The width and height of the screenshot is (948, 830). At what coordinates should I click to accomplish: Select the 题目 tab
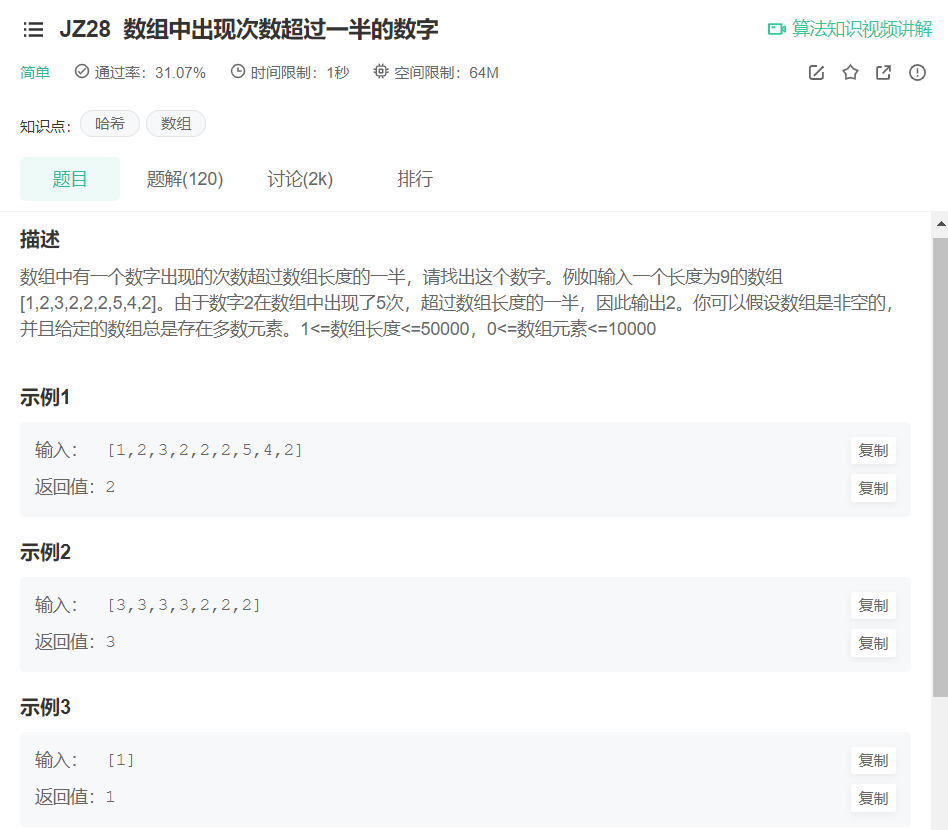pyautogui.click(x=70, y=179)
